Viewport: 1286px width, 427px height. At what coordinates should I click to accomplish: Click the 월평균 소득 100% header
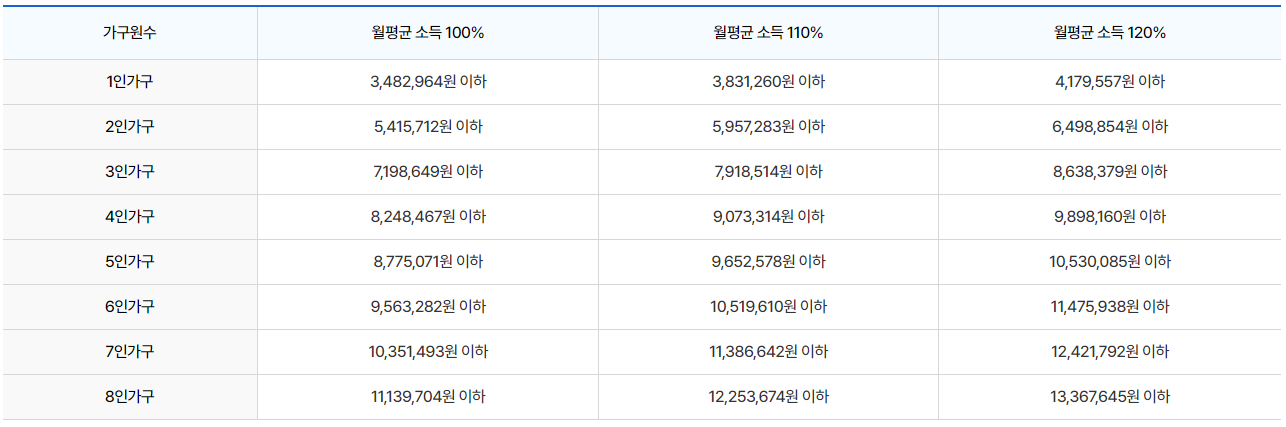coord(428,32)
